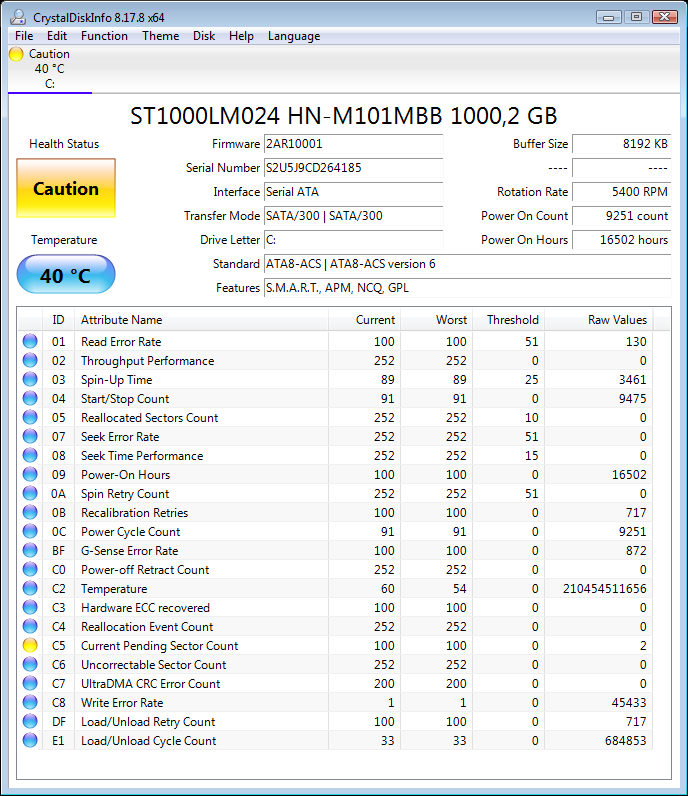Viewport: 688px width, 796px height.
Task: Open the Disk menu
Action: [x=204, y=36]
